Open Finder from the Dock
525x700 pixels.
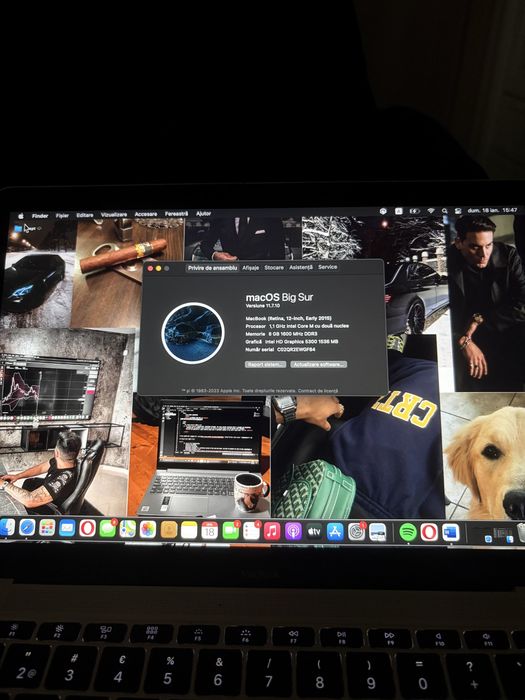pos(7,528)
